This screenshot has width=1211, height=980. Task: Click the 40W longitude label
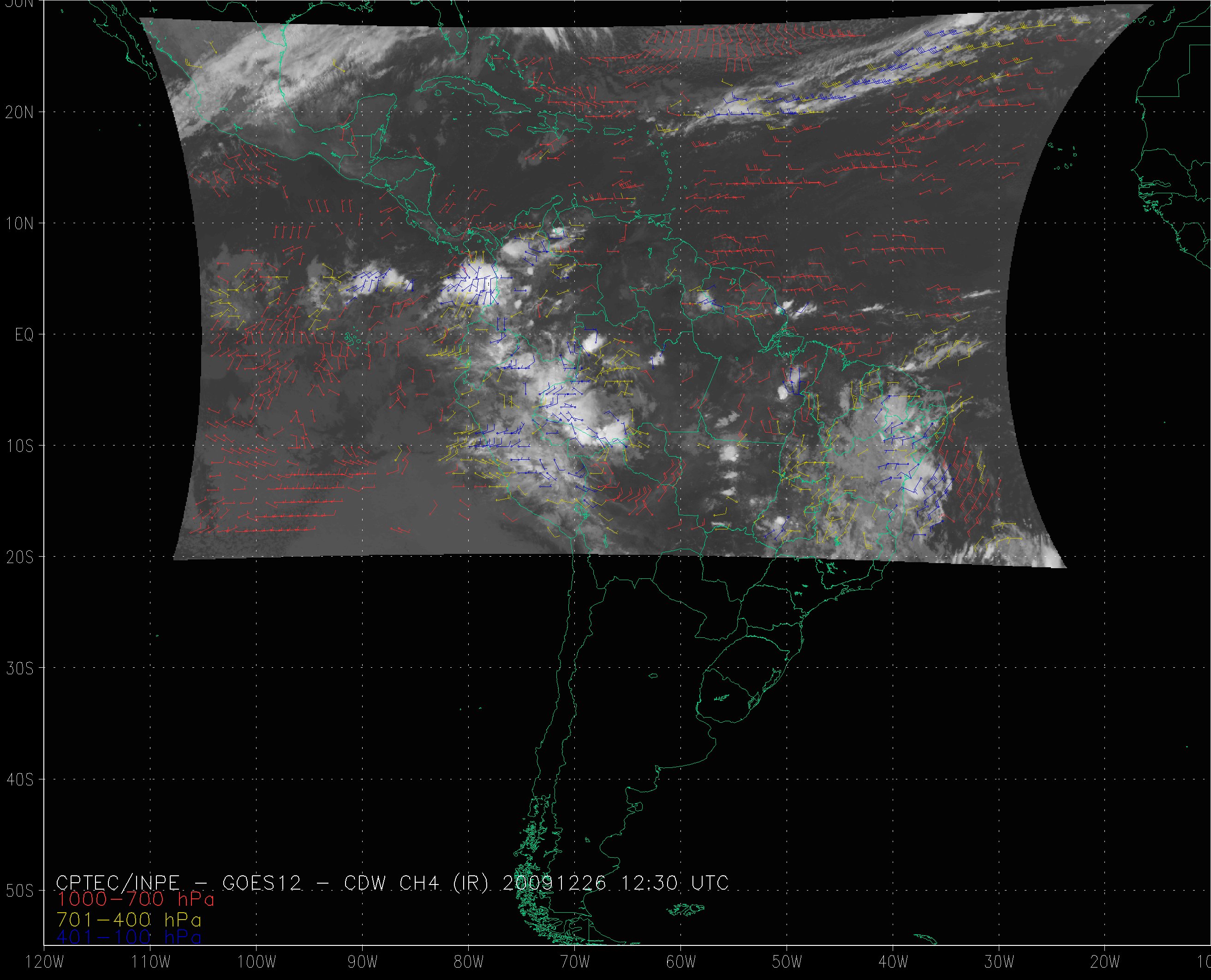click(x=893, y=962)
